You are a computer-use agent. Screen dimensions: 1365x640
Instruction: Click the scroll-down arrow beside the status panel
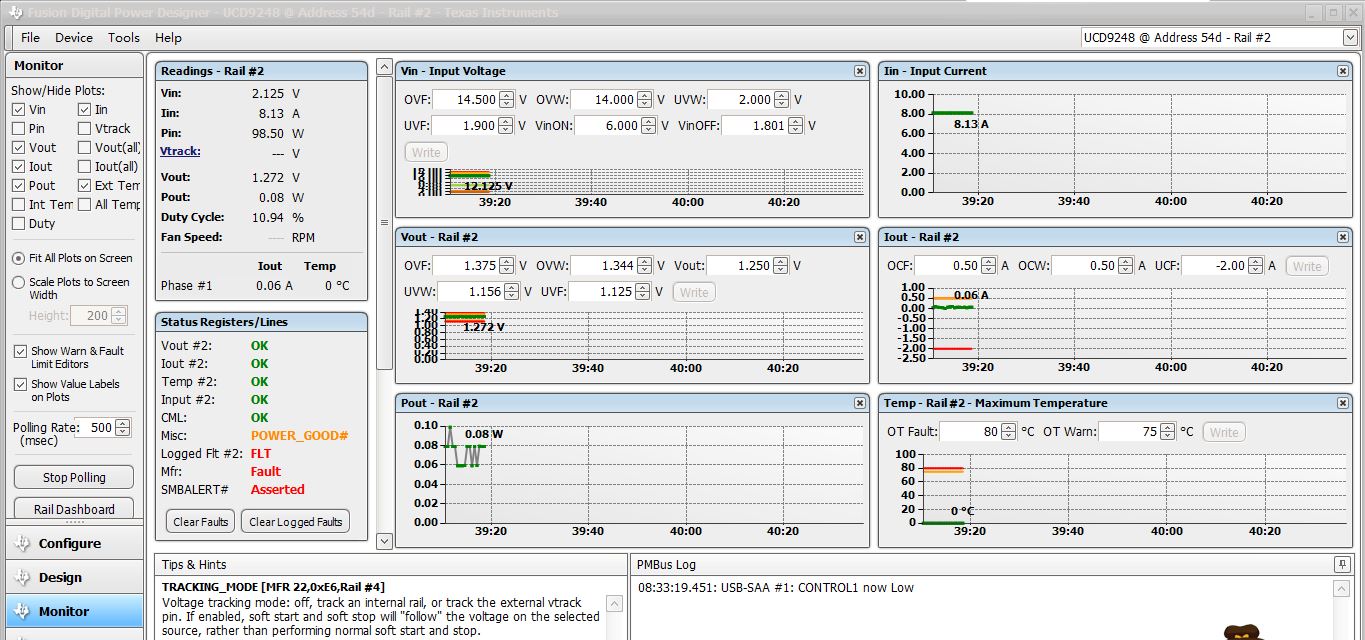pos(385,541)
